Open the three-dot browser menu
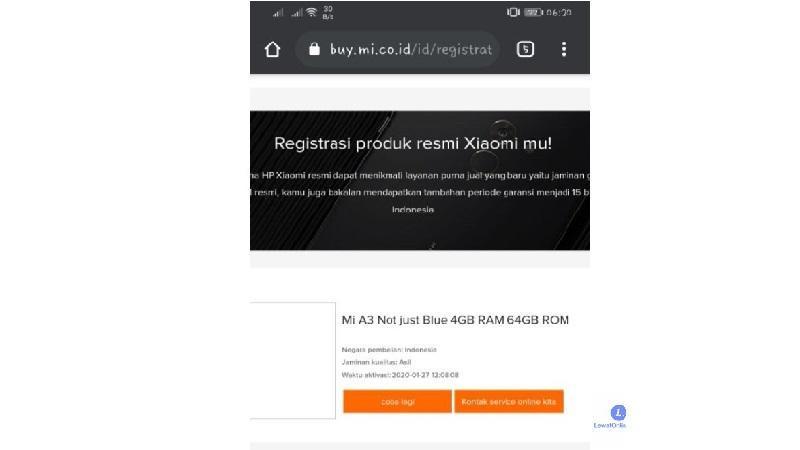The height and width of the screenshot is (450, 800). [x=564, y=49]
